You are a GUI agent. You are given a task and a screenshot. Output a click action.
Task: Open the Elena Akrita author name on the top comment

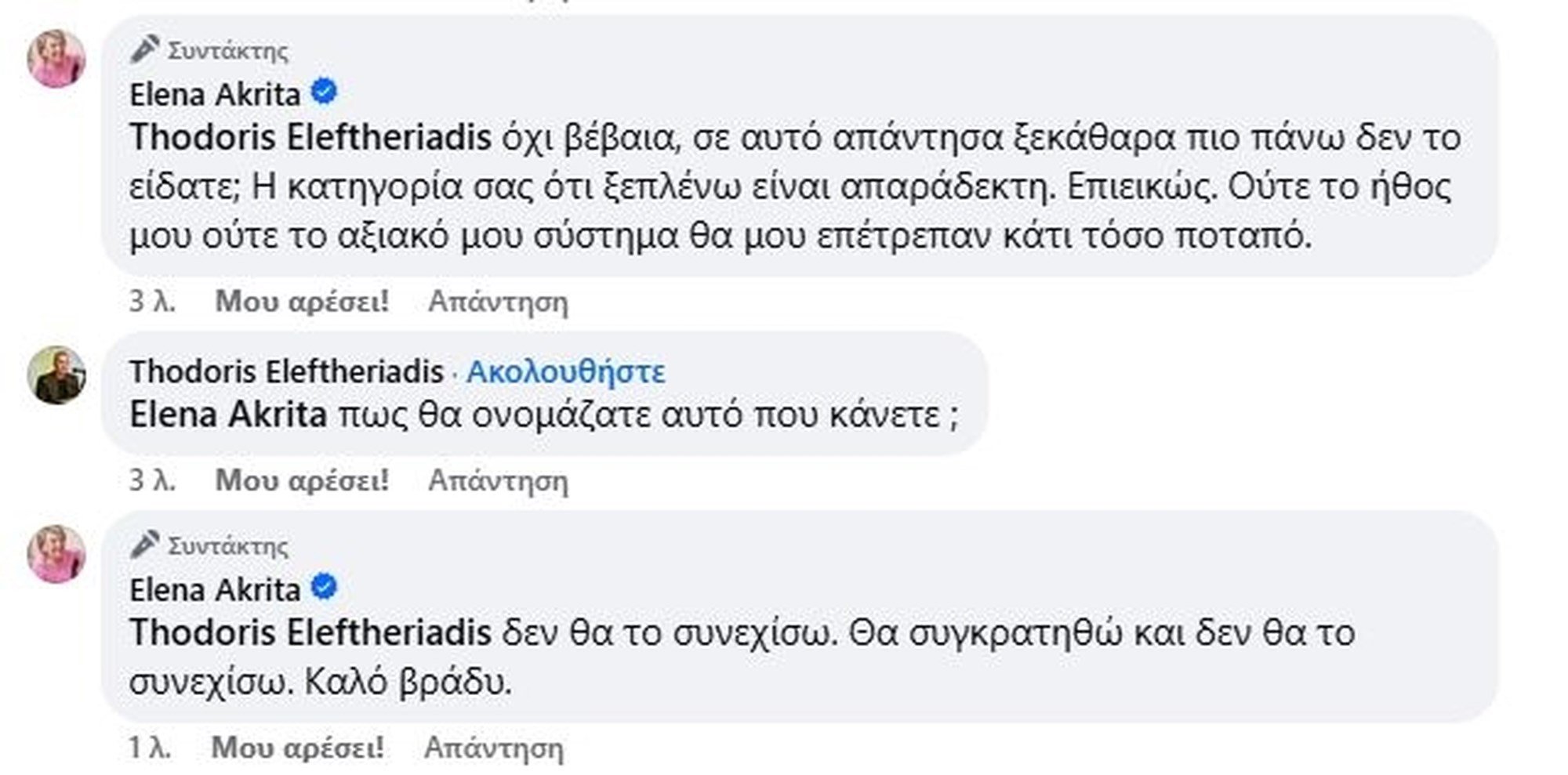[215, 94]
